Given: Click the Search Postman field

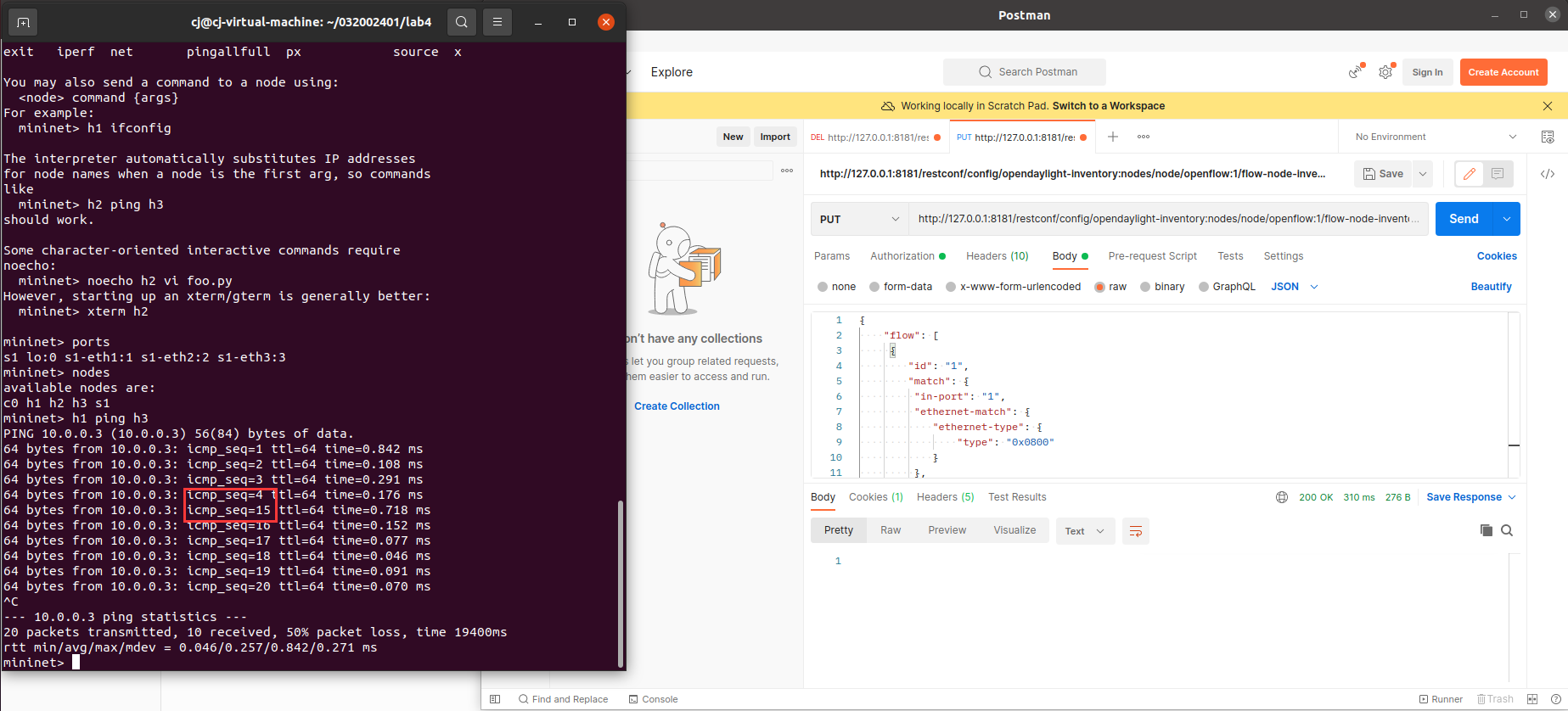Looking at the screenshot, I should coord(1025,72).
